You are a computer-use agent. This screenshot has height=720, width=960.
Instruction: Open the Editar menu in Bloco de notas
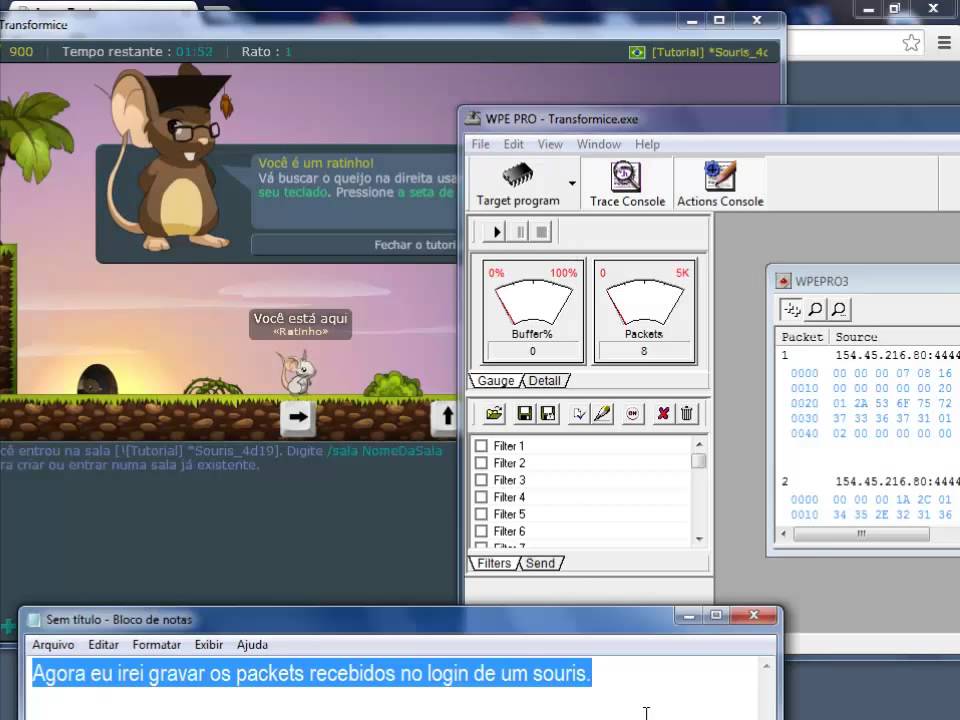click(103, 645)
